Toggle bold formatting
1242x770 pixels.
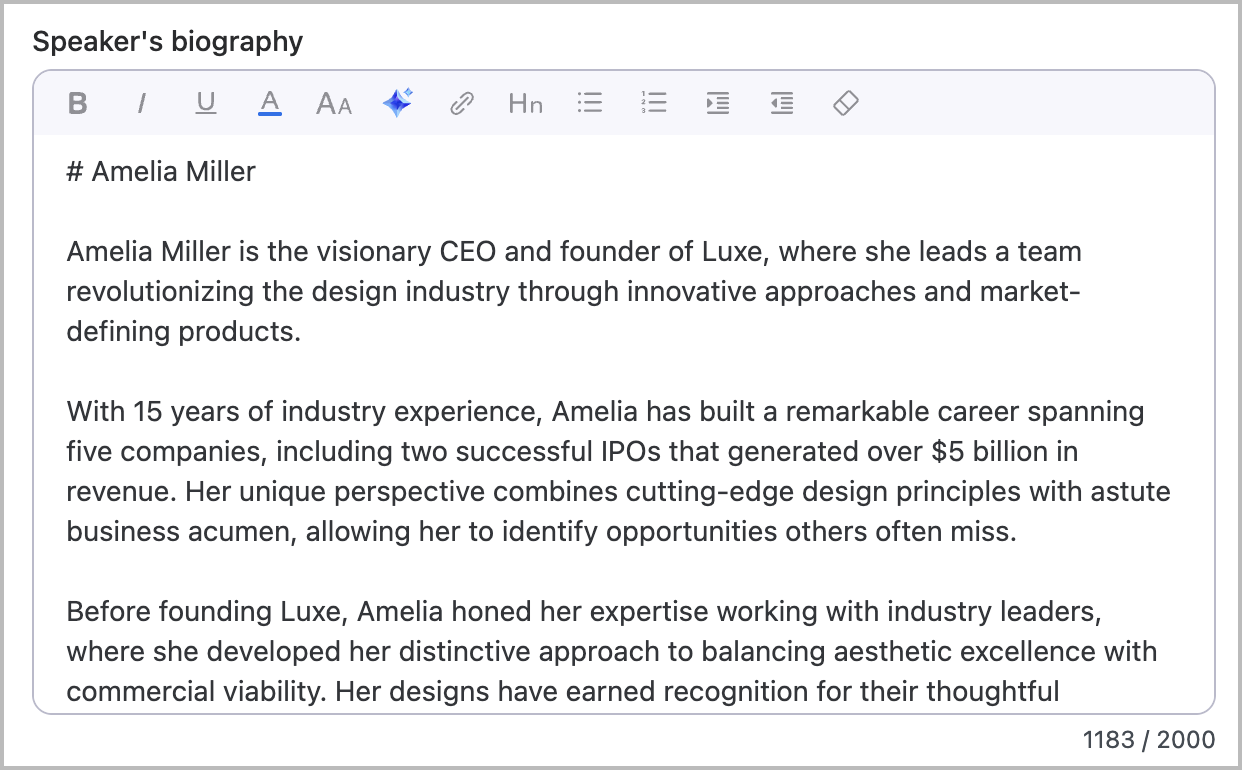pyautogui.click(x=78, y=103)
